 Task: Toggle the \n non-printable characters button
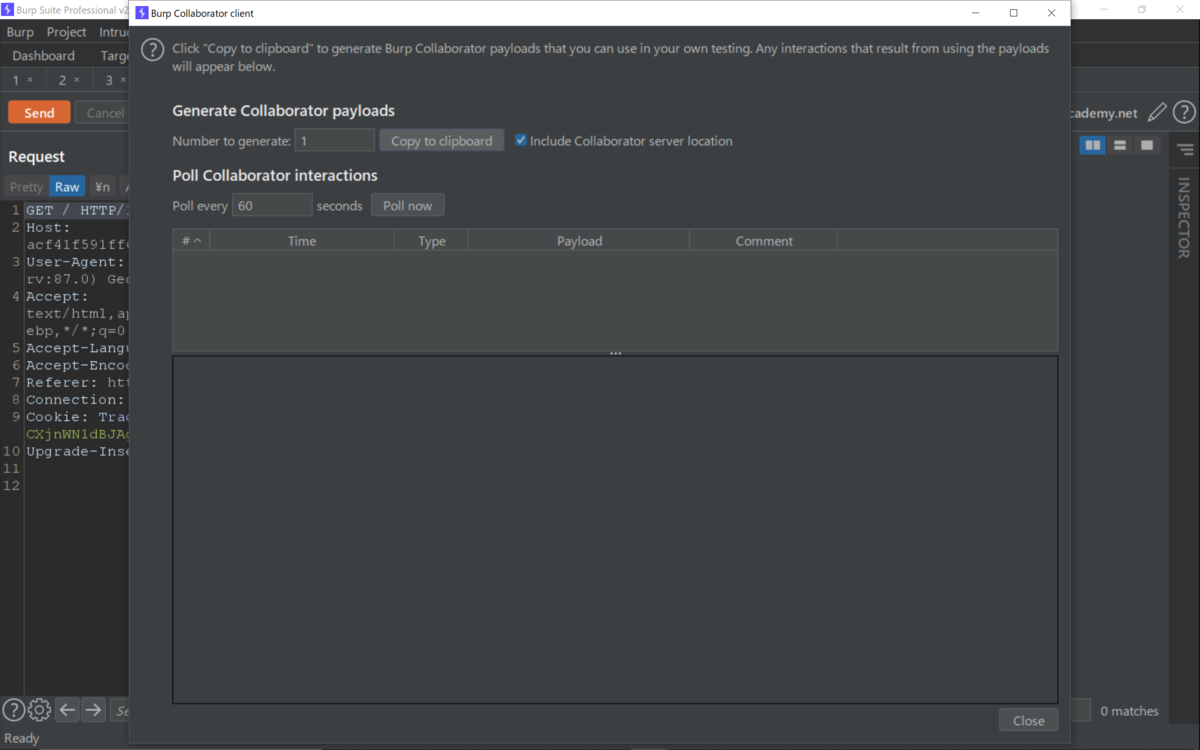click(x=102, y=187)
